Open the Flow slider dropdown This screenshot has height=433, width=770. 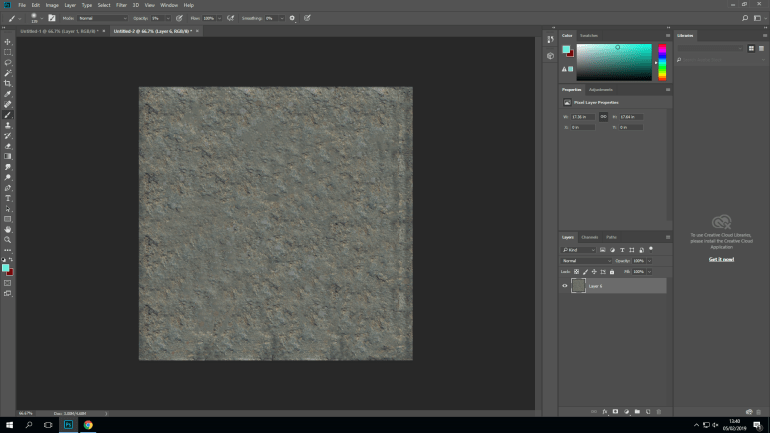pos(220,18)
